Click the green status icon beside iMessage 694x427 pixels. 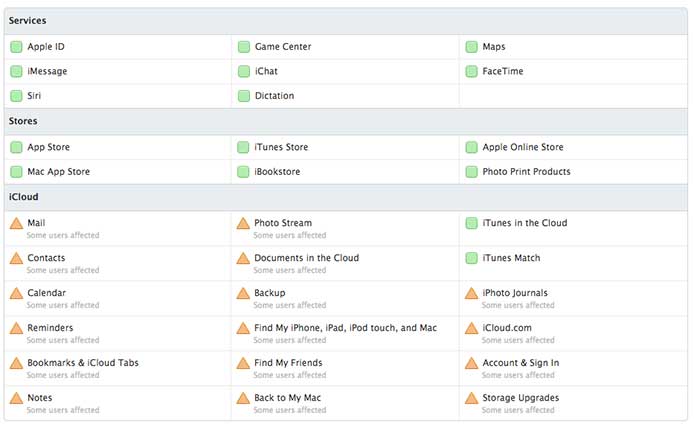click(16, 71)
